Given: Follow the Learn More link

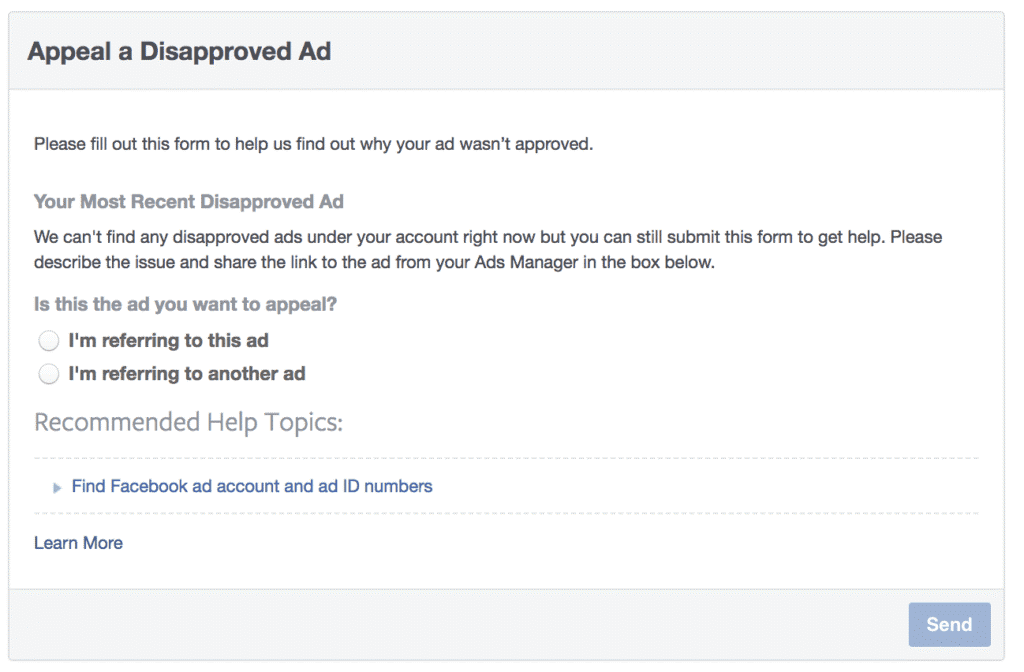Looking at the screenshot, I should 78,543.
